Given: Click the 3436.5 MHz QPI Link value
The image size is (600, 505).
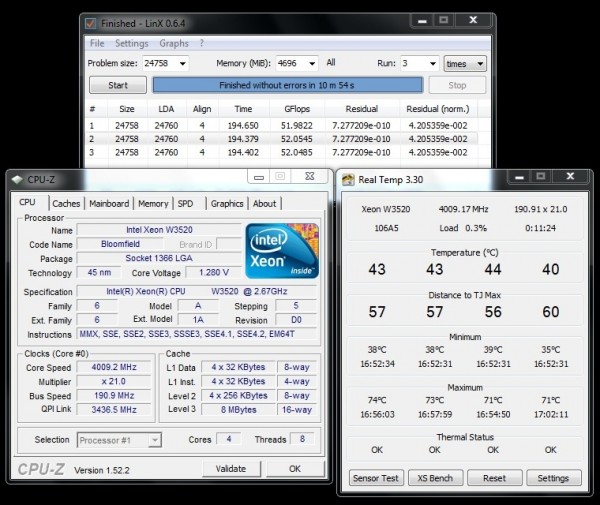Looking at the screenshot, I should coord(114,410).
